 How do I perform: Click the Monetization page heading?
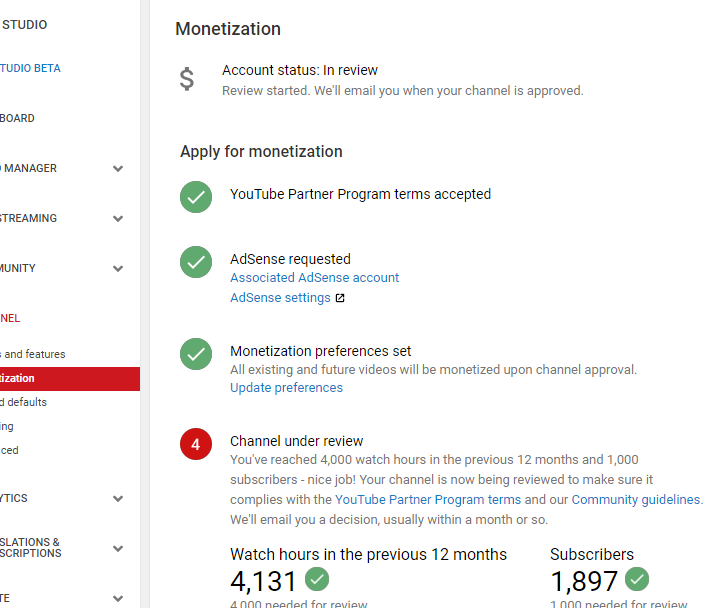(x=228, y=29)
